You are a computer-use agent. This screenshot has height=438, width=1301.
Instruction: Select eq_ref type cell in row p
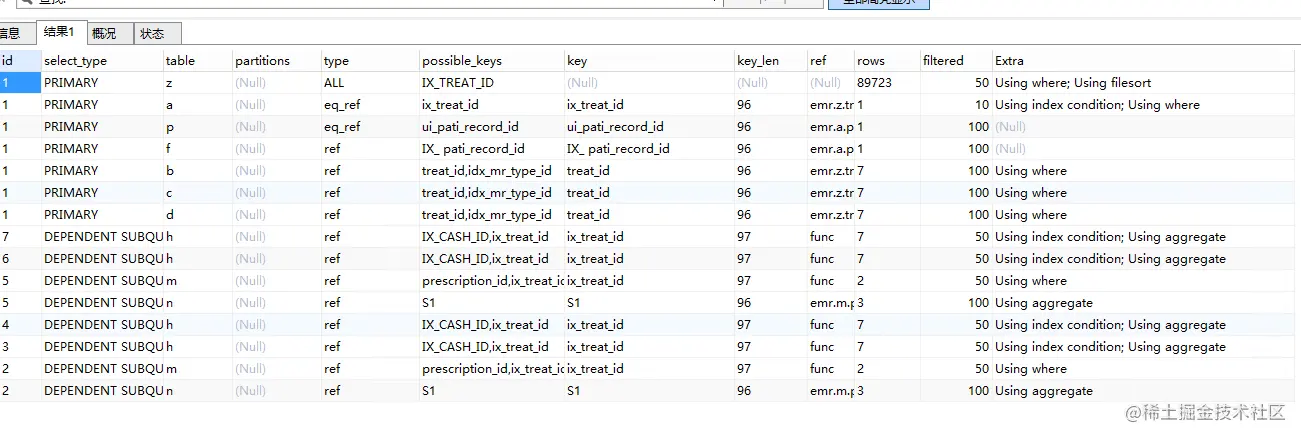(369, 126)
